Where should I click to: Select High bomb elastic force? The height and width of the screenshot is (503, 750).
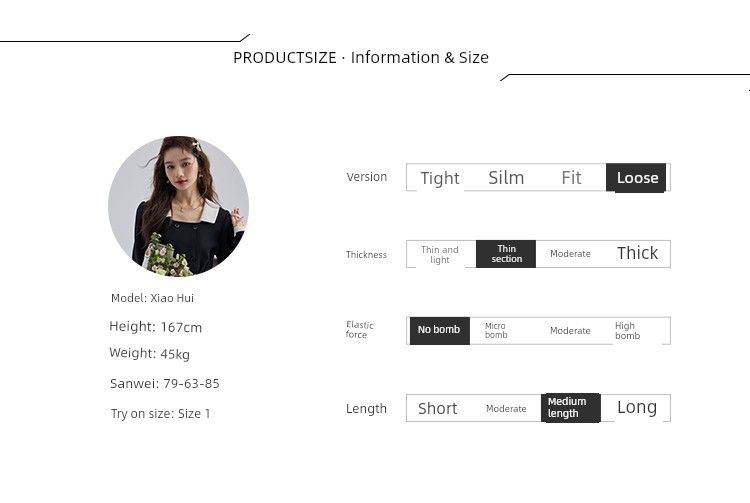point(628,331)
